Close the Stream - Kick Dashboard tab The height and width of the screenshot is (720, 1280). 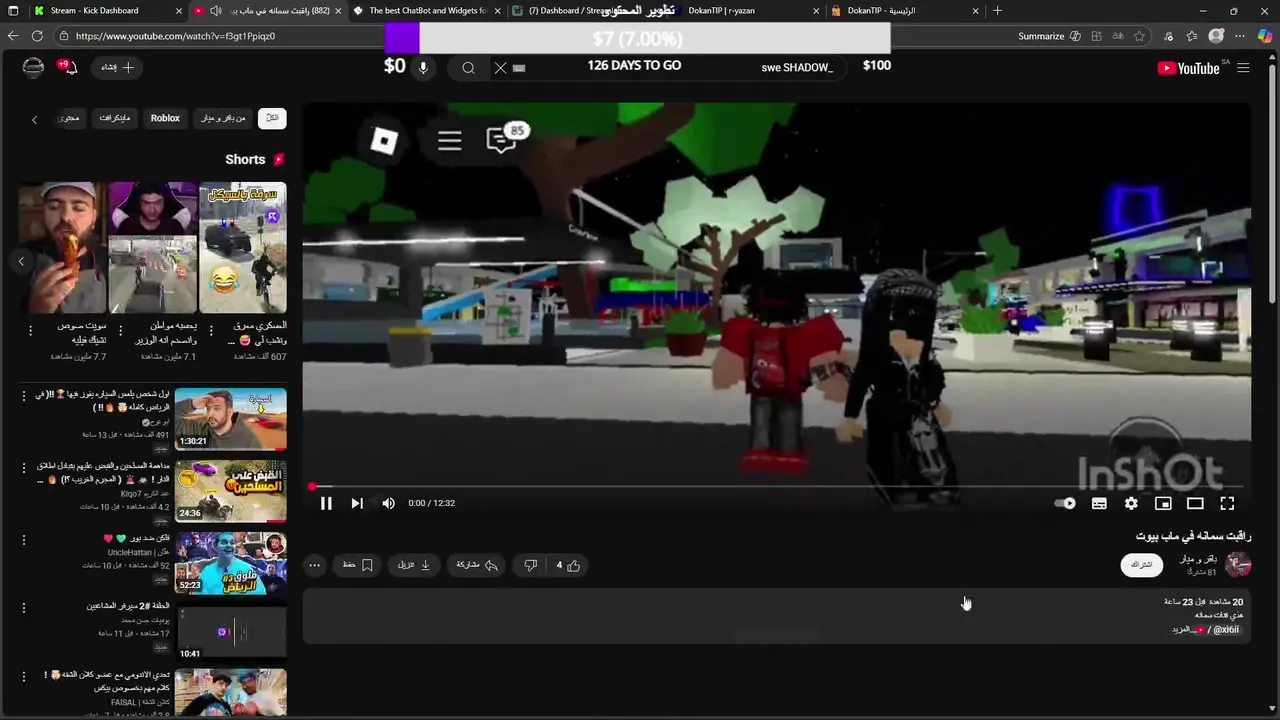click(179, 11)
